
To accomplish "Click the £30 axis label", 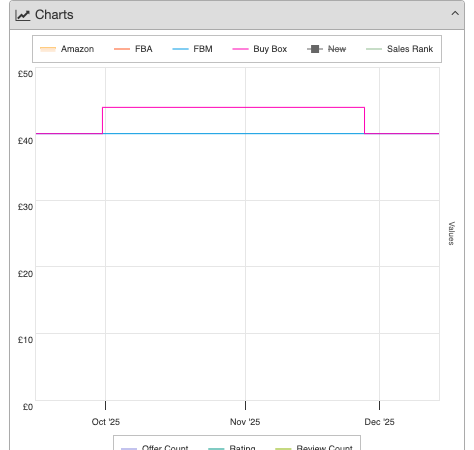I will pyautogui.click(x=25, y=207).
